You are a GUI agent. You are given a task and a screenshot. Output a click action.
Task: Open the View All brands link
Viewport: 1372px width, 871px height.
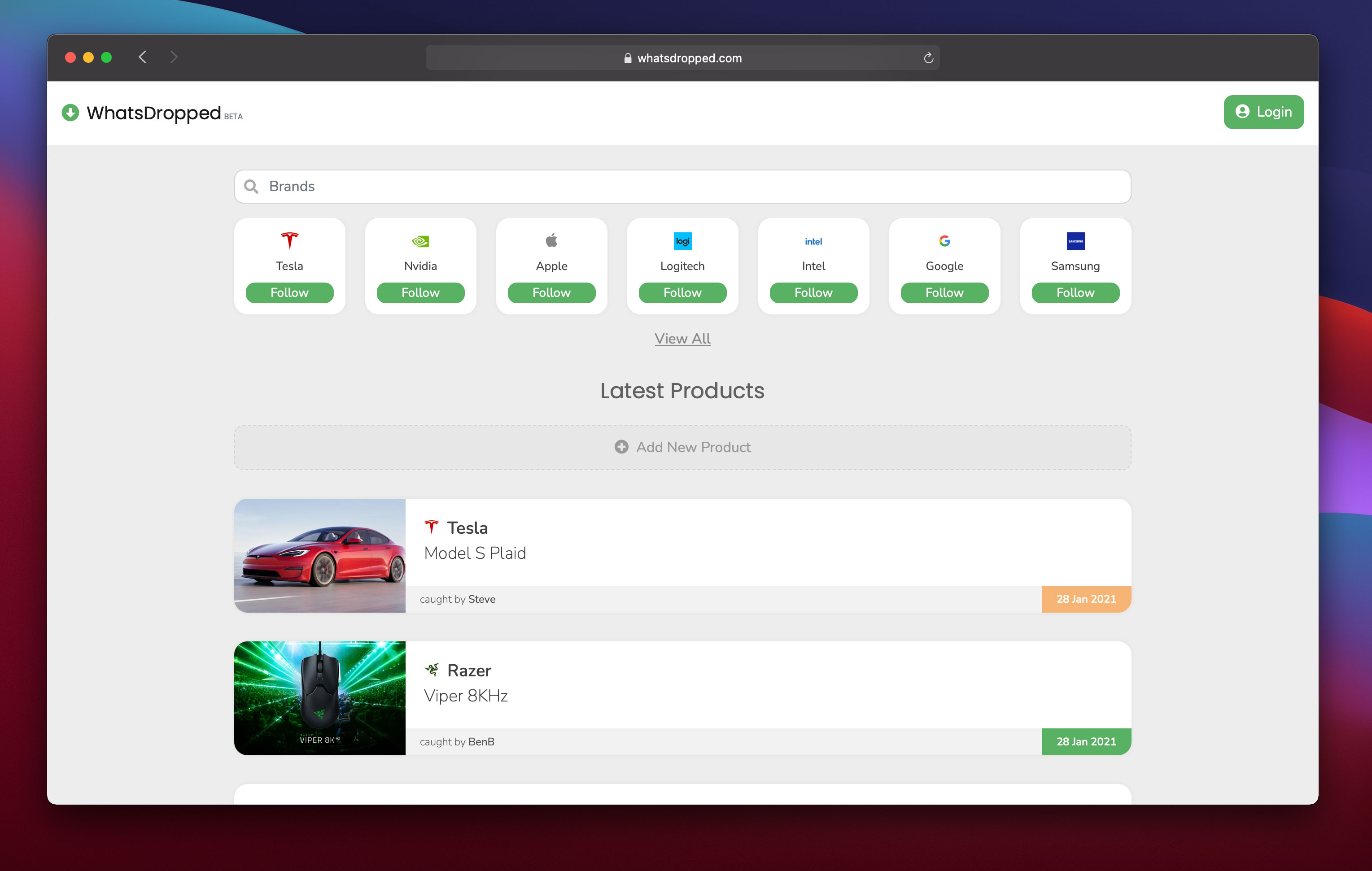[682, 338]
